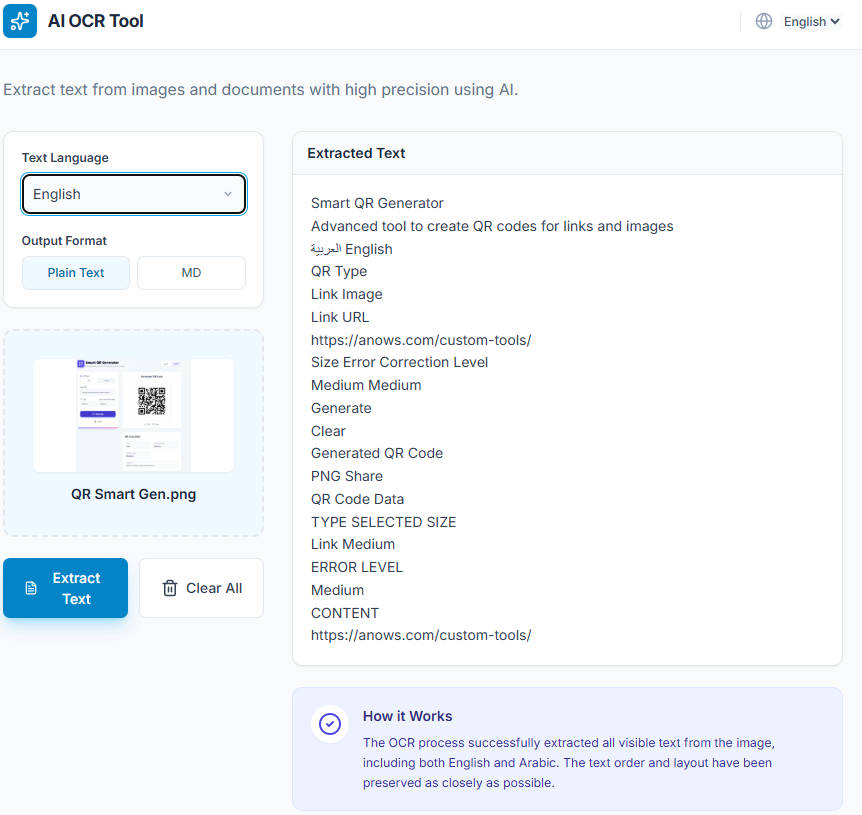Click the How it Works checkmark icon

coord(329,724)
